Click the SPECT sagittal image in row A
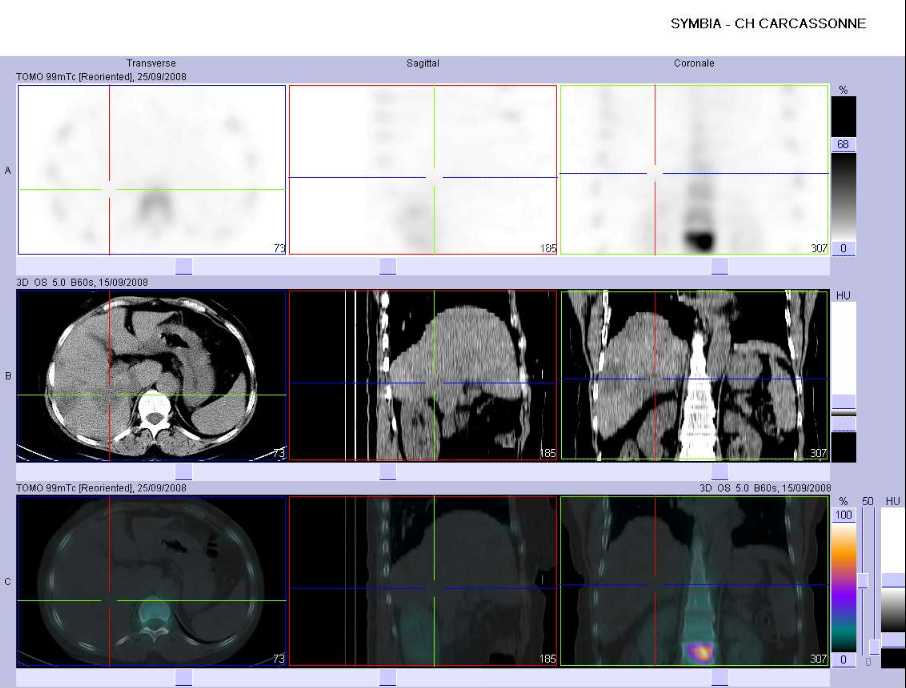The width and height of the screenshot is (906, 688). [x=423, y=170]
